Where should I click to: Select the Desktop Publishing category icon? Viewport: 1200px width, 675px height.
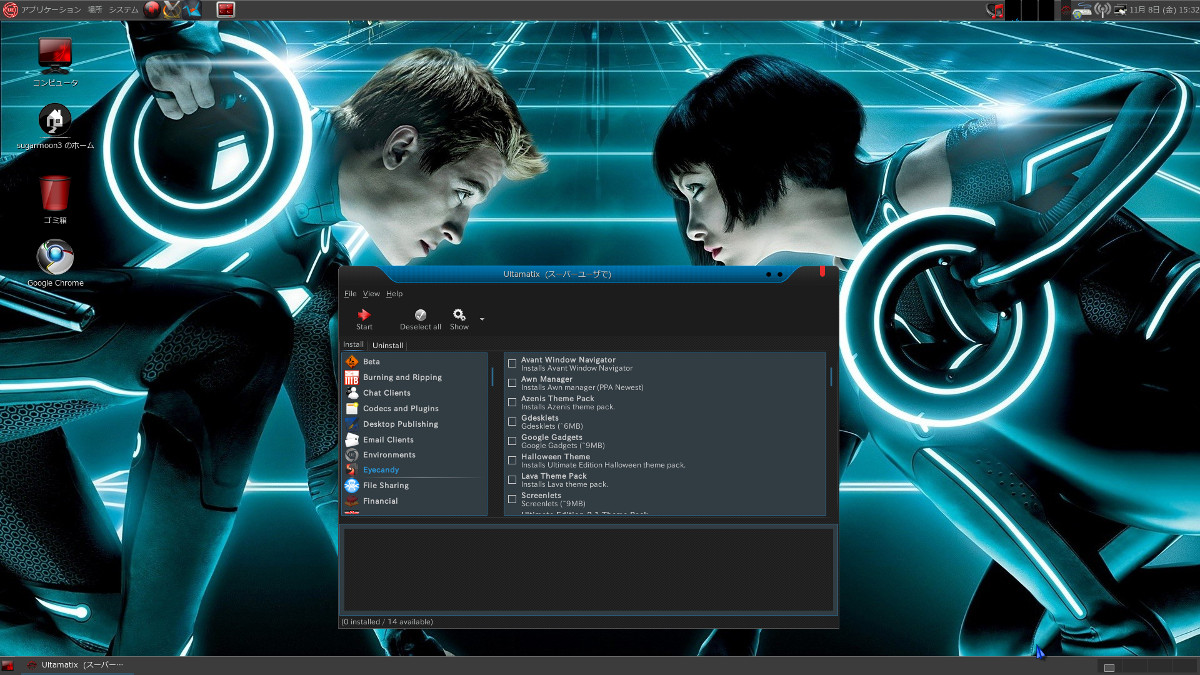352,424
